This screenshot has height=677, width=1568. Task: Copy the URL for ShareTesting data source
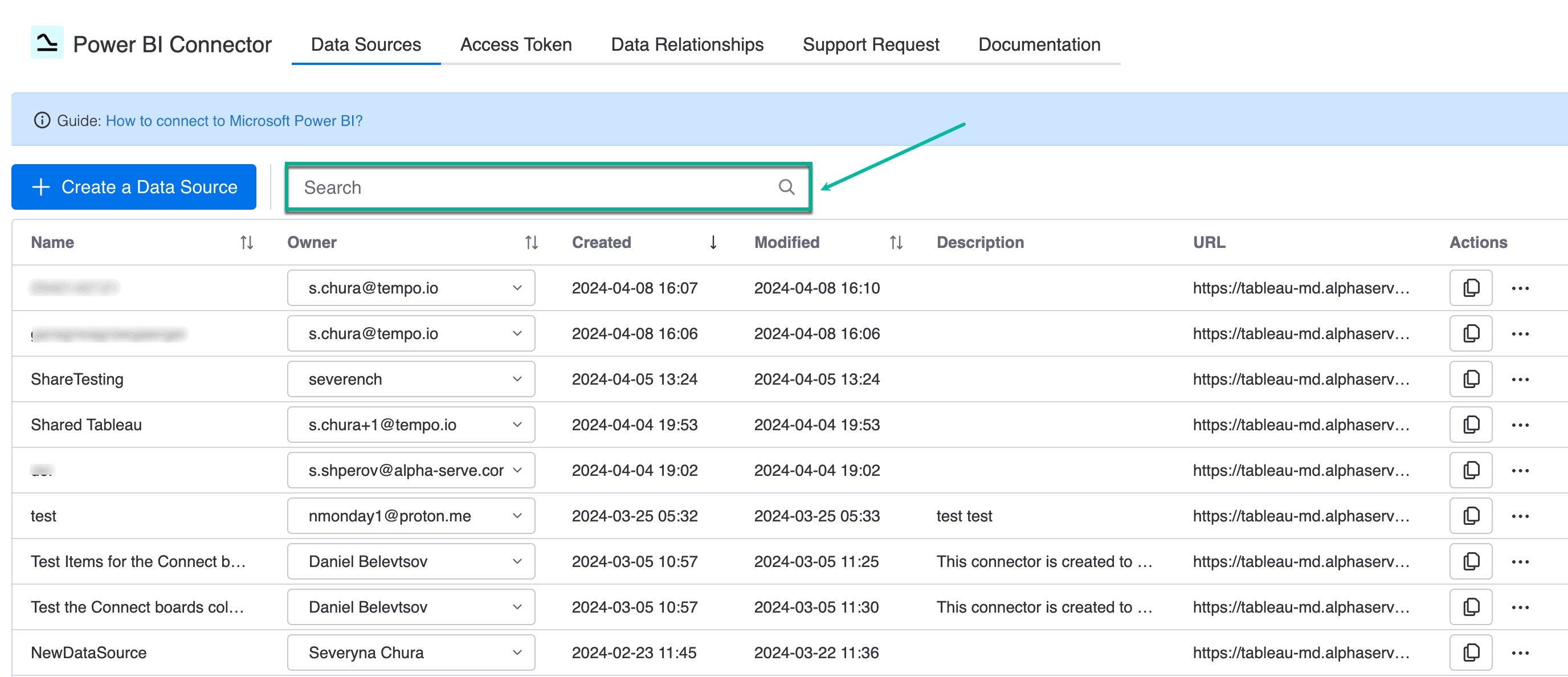click(1471, 379)
